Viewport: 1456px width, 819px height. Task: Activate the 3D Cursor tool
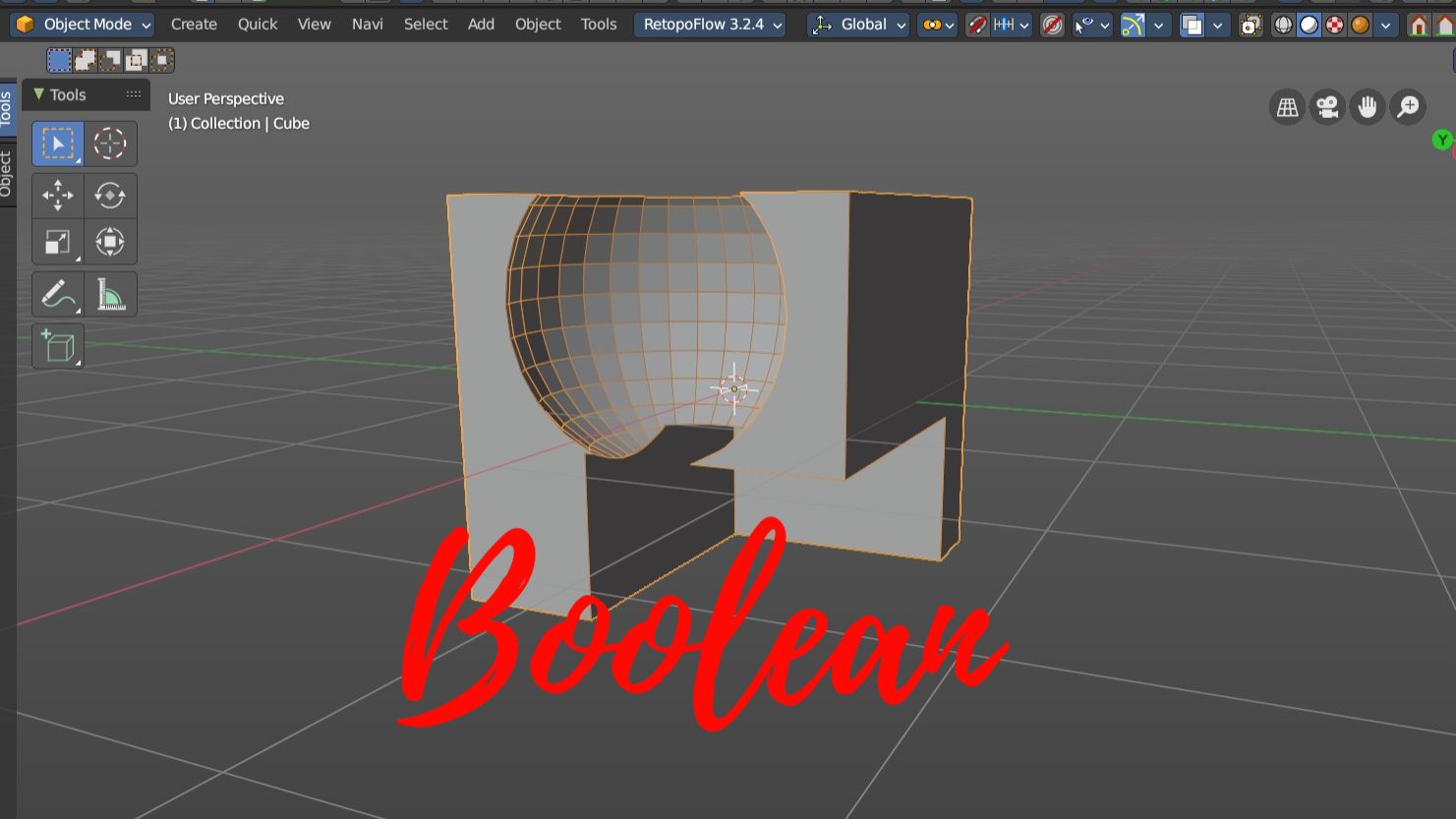(x=110, y=144)
